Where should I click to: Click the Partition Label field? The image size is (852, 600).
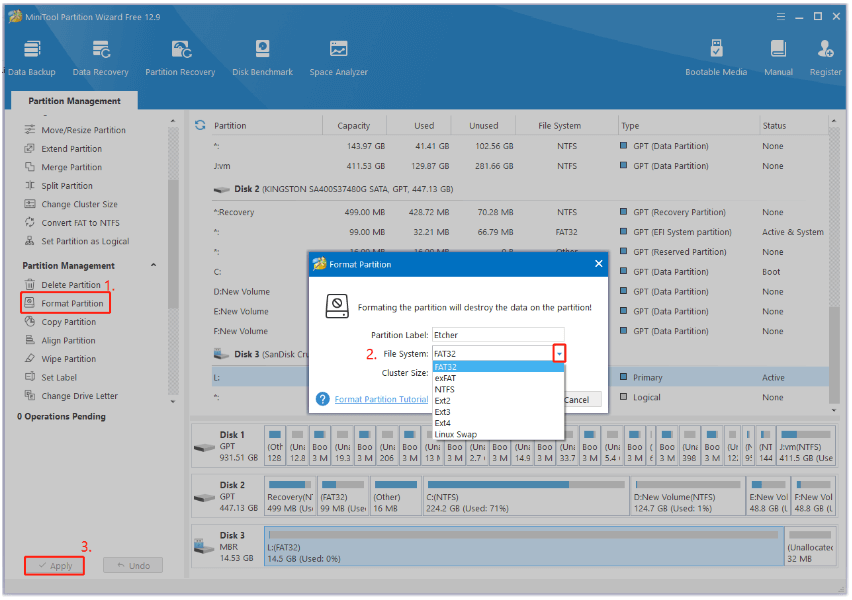point(498,335)
